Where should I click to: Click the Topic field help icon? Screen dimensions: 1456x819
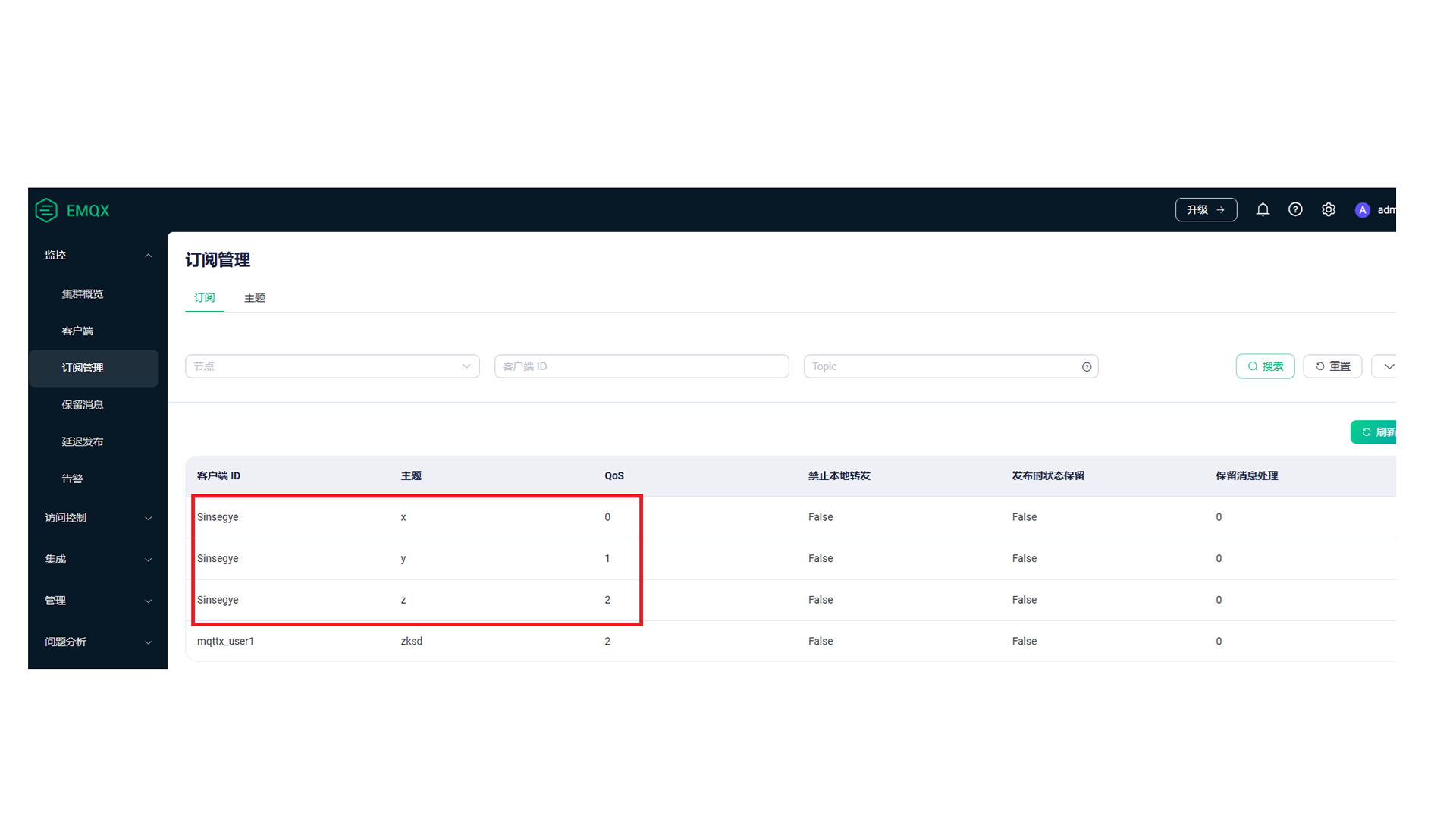(1087, 367)
